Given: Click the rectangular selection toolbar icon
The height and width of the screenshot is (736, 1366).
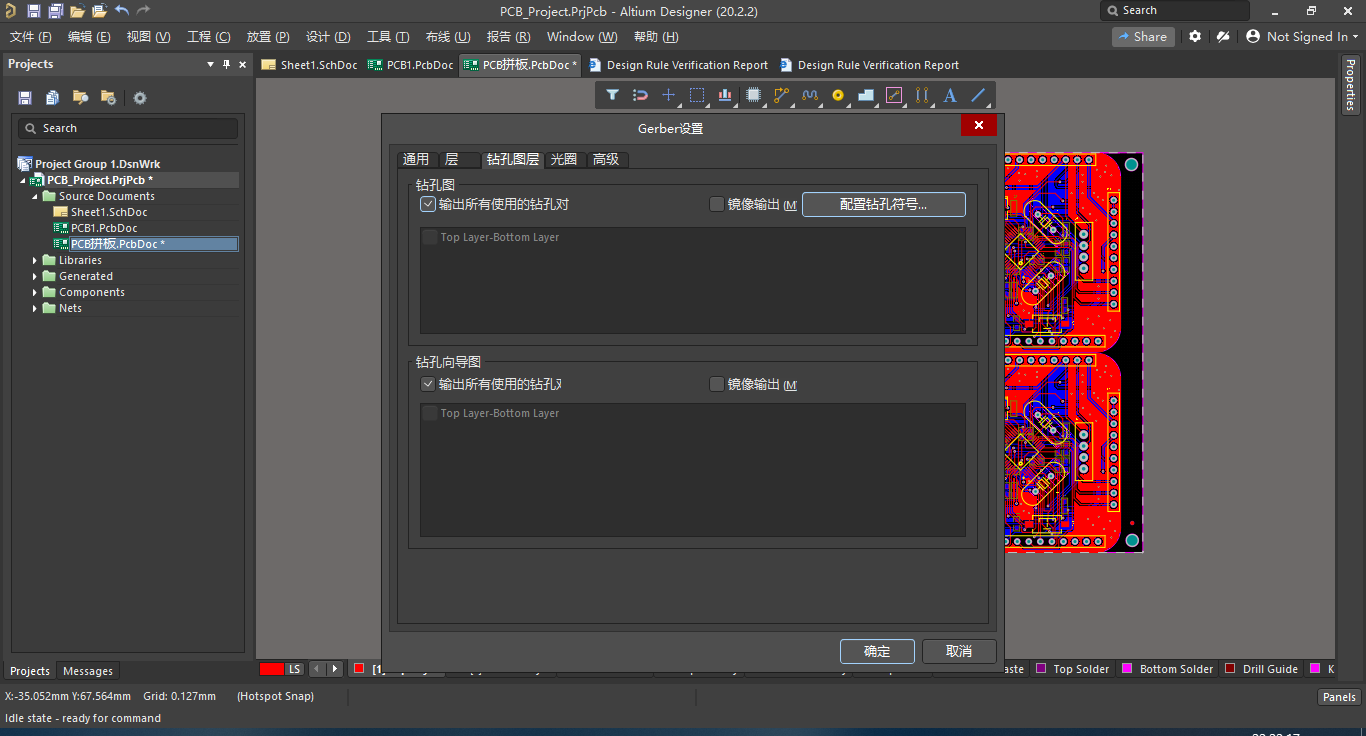Looking at the screenshot, I should 697,95.
